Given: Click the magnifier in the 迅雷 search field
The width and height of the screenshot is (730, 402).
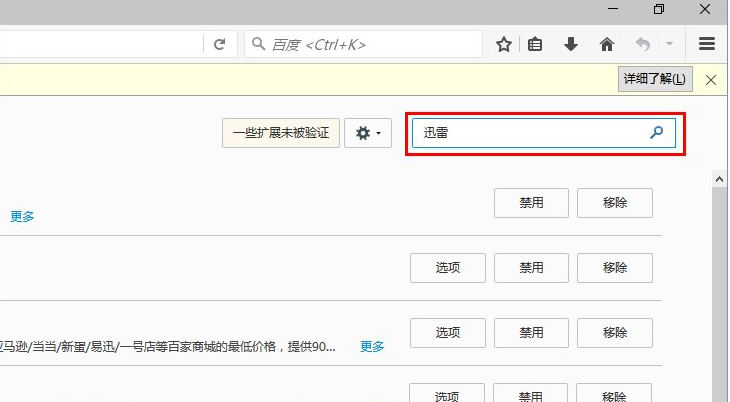Looking at the screenshot, I should 656,133.
